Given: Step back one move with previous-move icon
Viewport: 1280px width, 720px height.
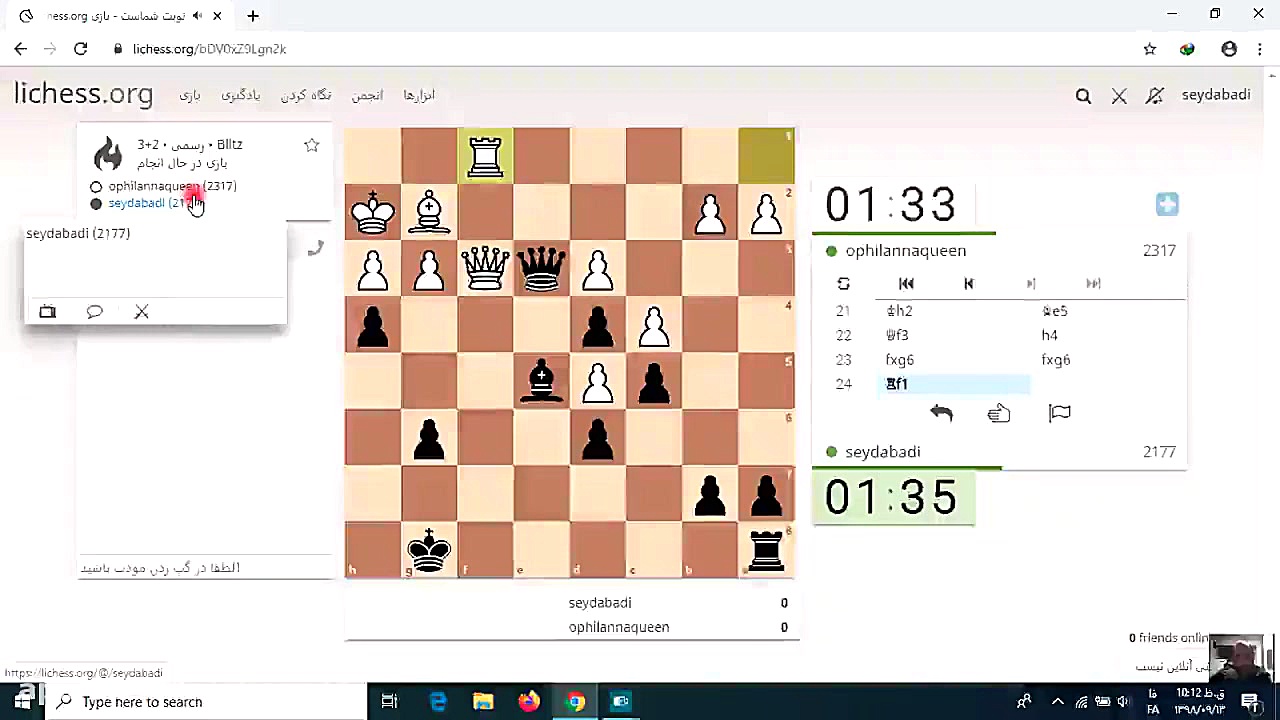Looking at the screenshot, I should [968, 284].
